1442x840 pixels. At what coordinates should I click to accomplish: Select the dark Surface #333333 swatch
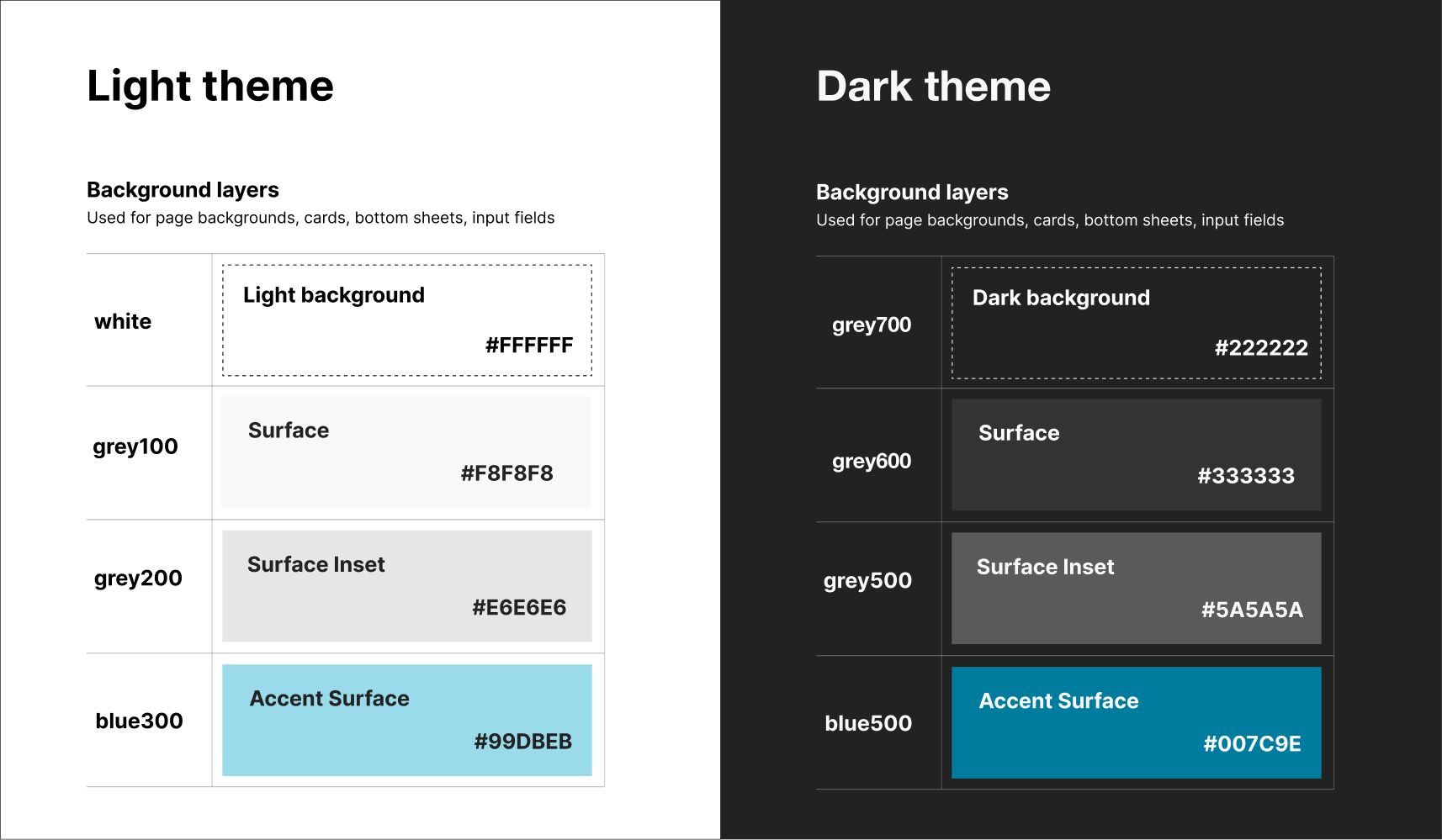[1137, 455]
